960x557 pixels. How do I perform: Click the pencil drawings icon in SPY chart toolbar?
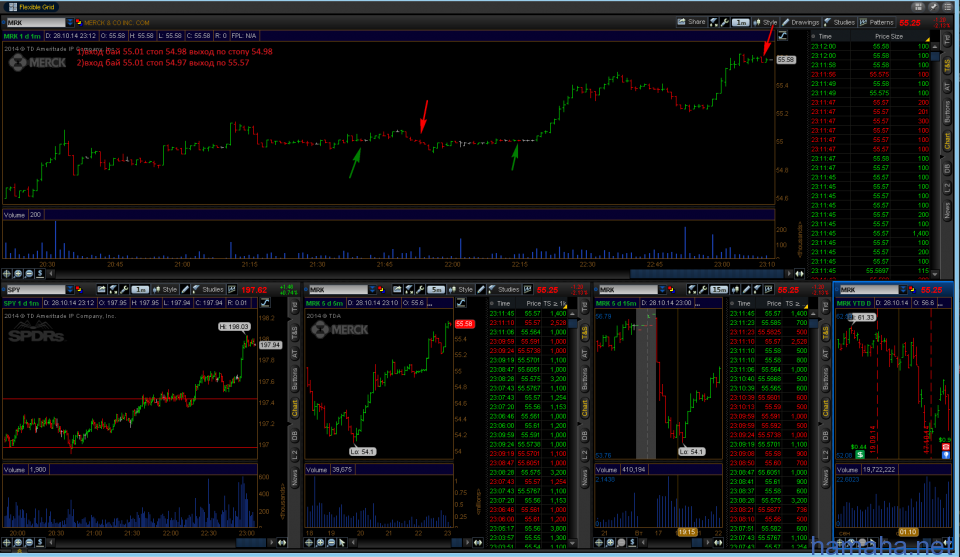point(186,290)
